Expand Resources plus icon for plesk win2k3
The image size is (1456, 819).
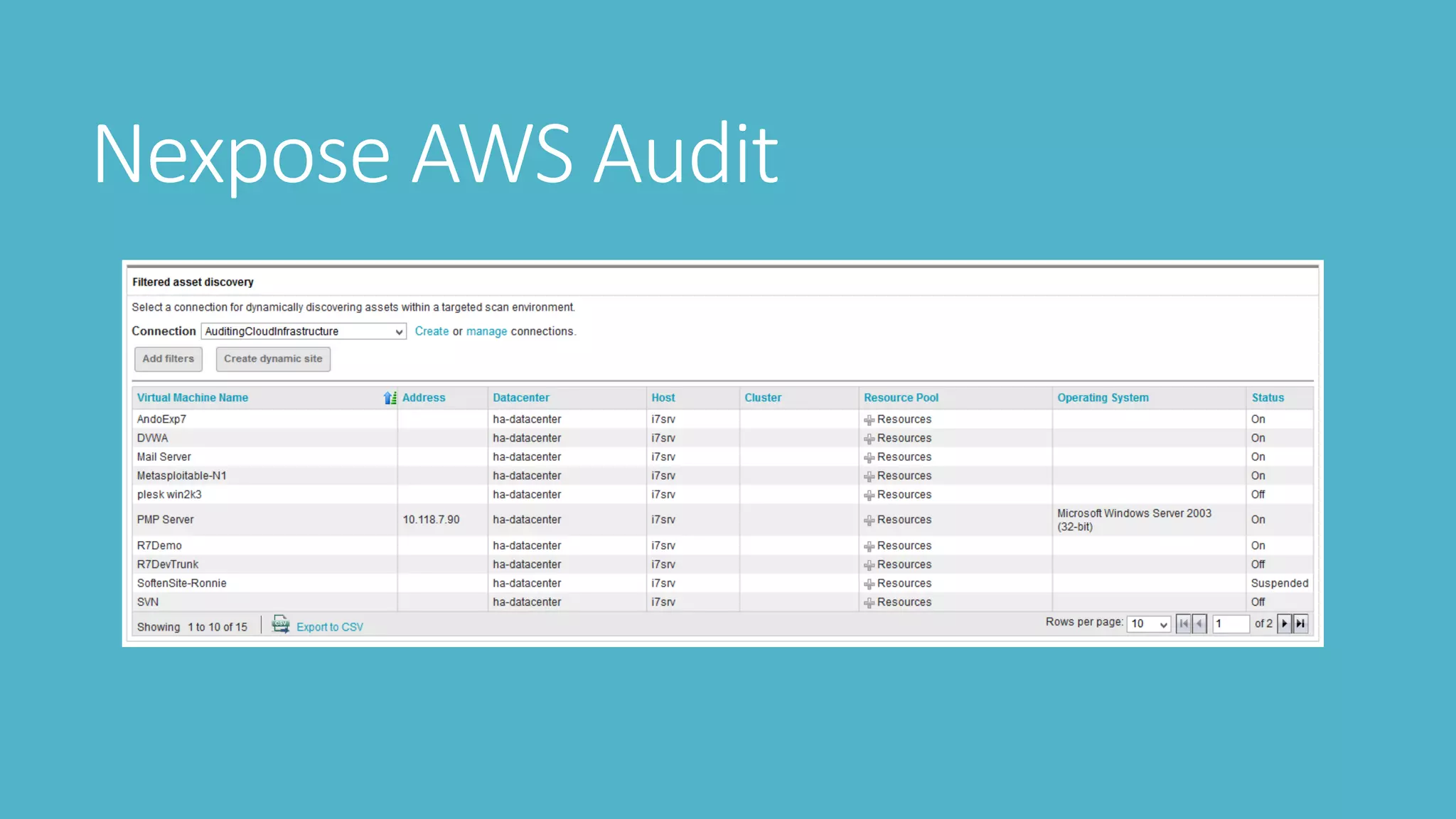coord(869,496)
